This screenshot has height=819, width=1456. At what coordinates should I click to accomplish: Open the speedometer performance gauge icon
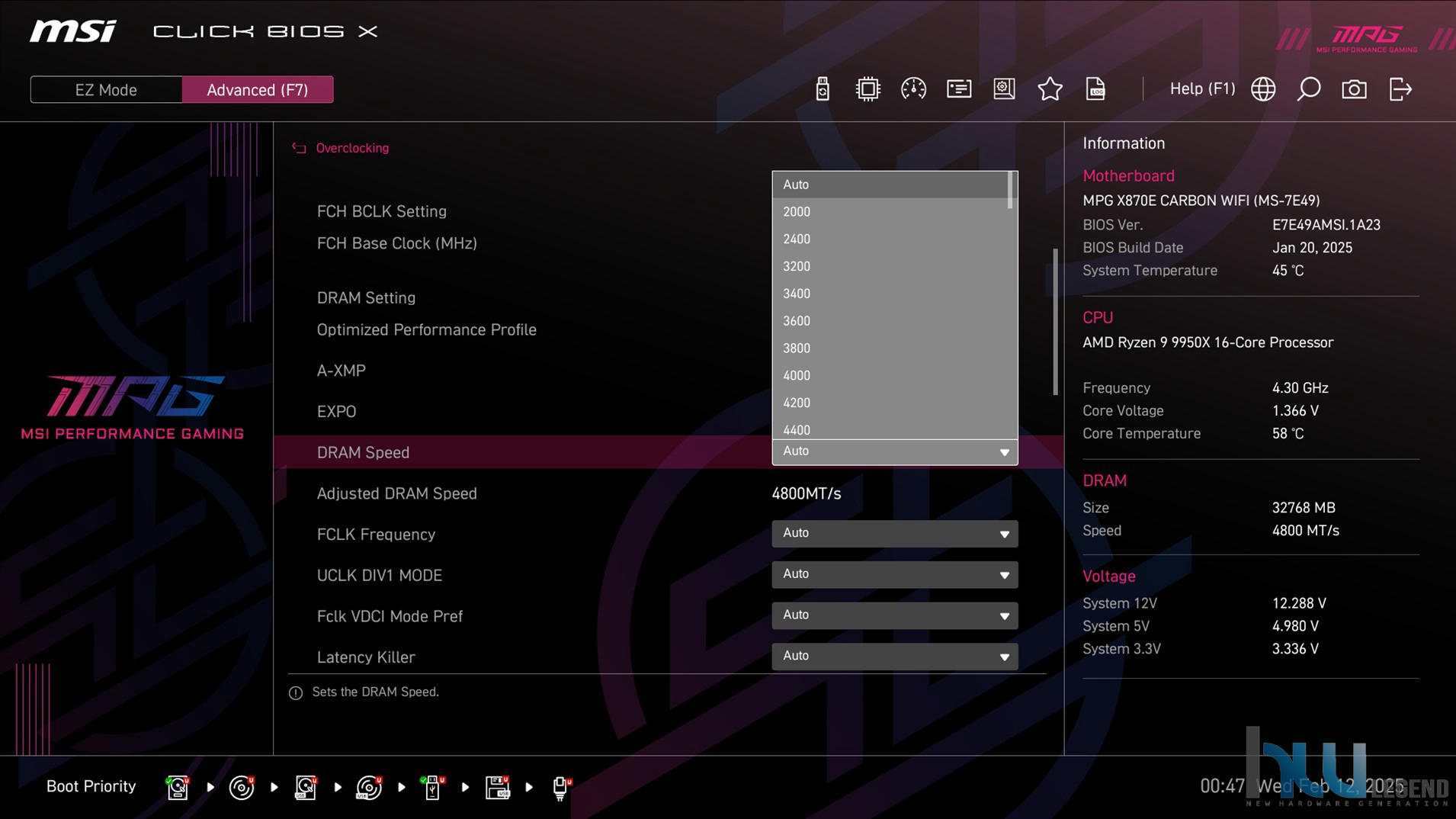click(x=913, y=89)
